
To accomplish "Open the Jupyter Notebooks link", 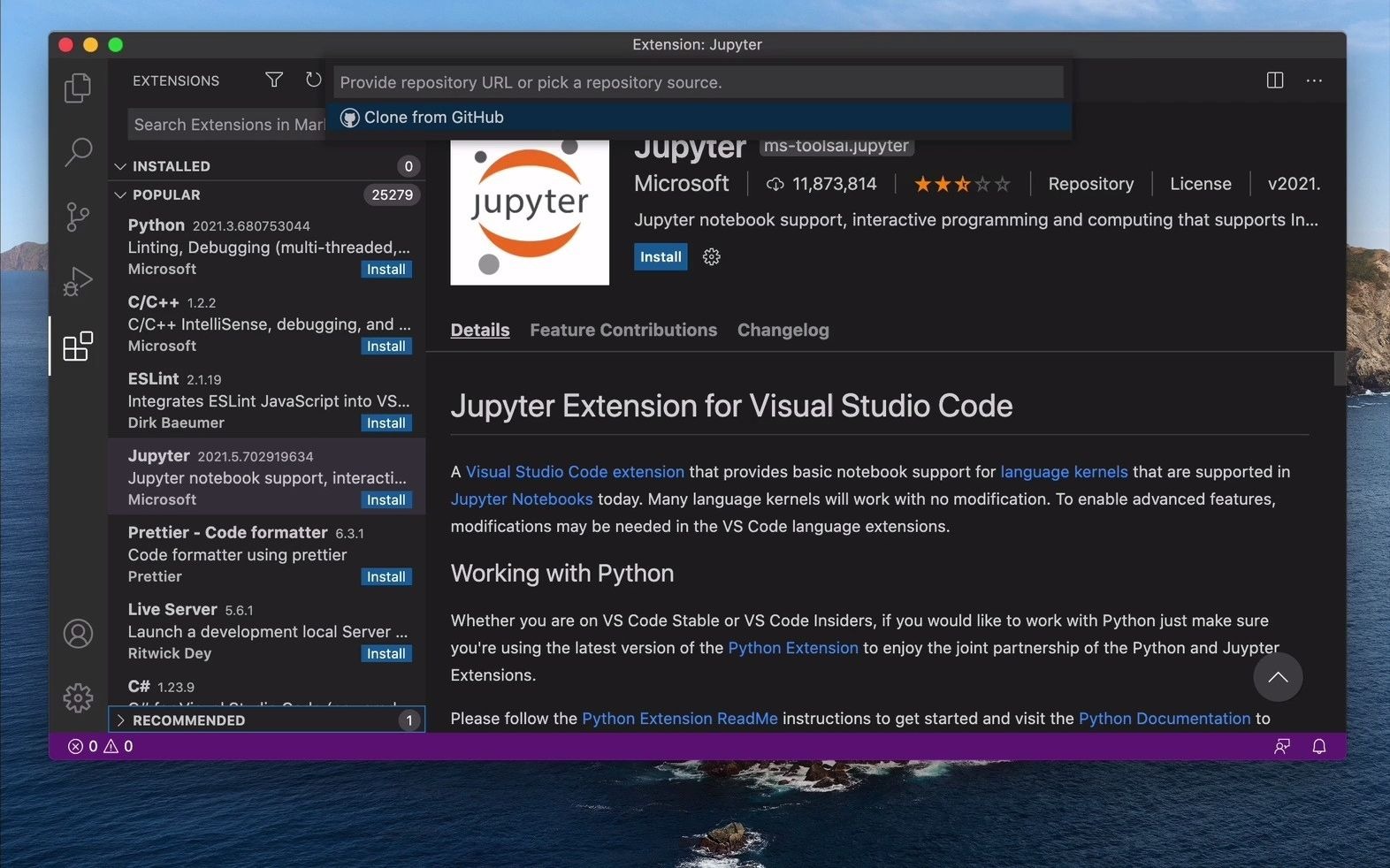I will tap(522, 499).
